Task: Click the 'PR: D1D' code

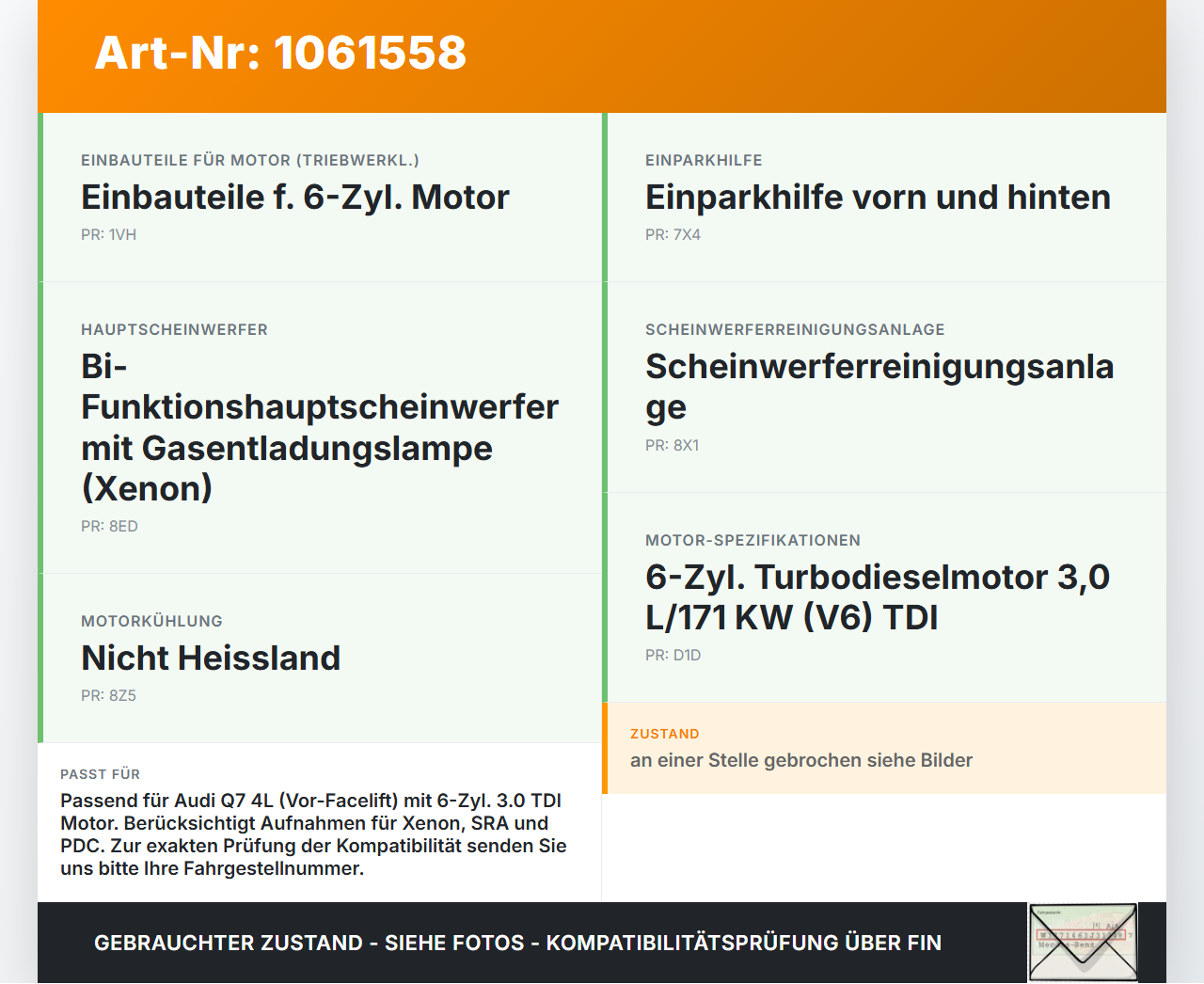Action: pos(673,655)
